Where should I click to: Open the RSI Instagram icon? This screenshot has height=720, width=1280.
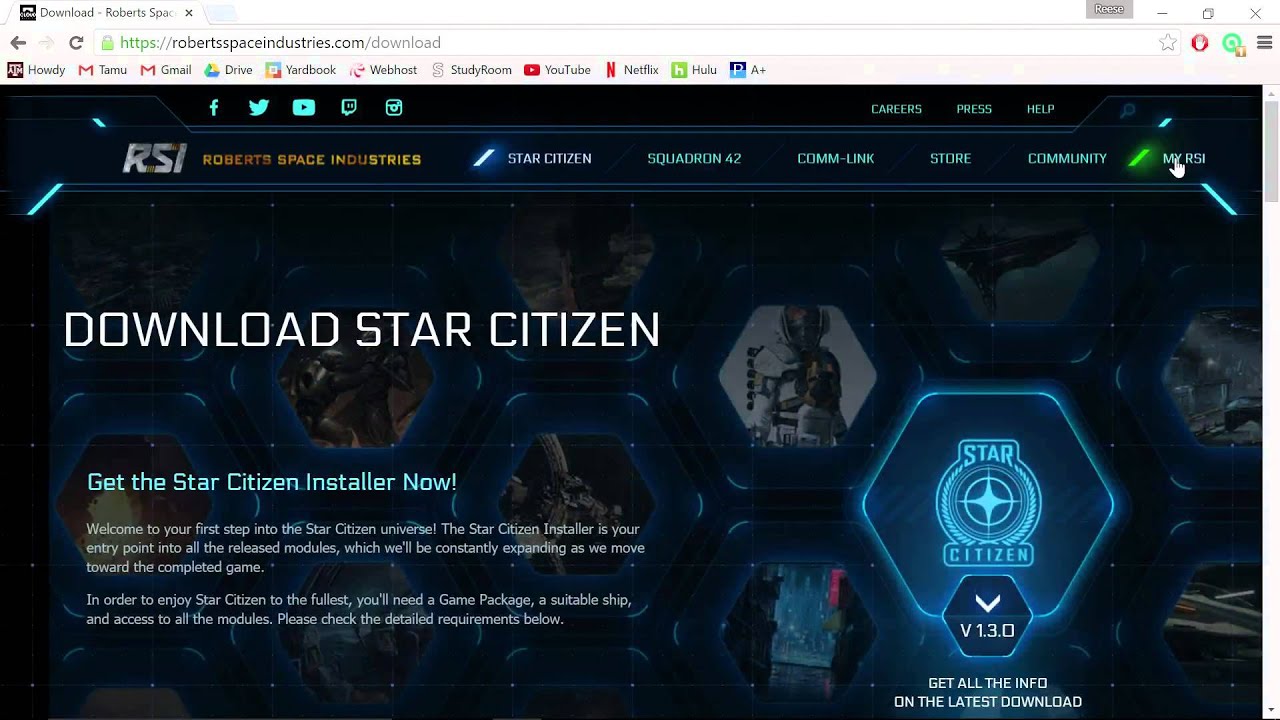click(x=394, y=108)
